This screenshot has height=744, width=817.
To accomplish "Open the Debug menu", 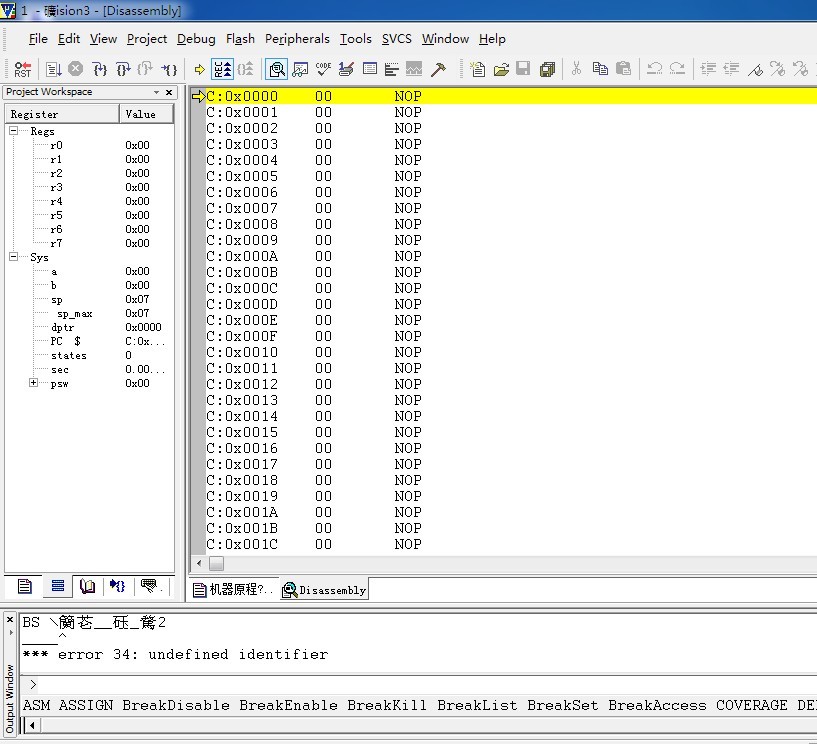I will 196,39.
